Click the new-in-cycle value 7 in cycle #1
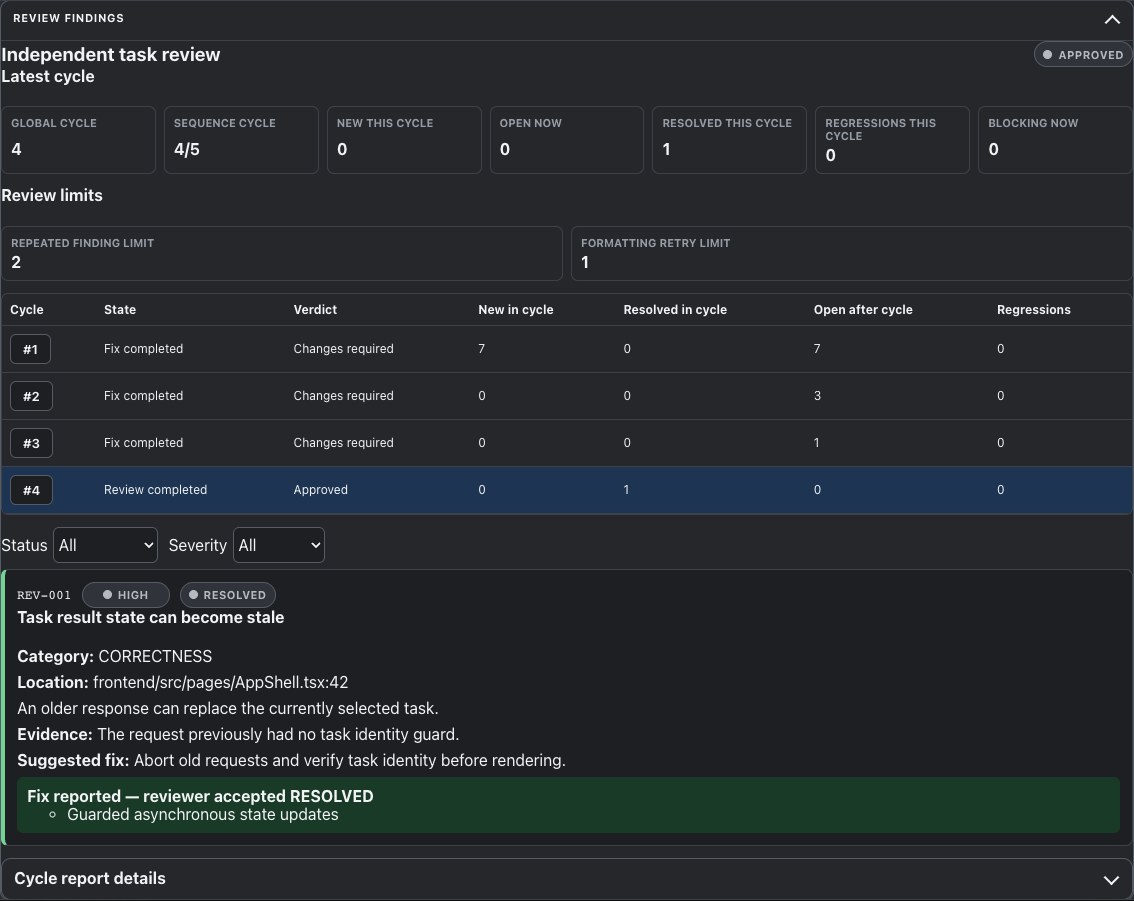The height and width of the screenshot is (901, 1134). coord(482,349)
